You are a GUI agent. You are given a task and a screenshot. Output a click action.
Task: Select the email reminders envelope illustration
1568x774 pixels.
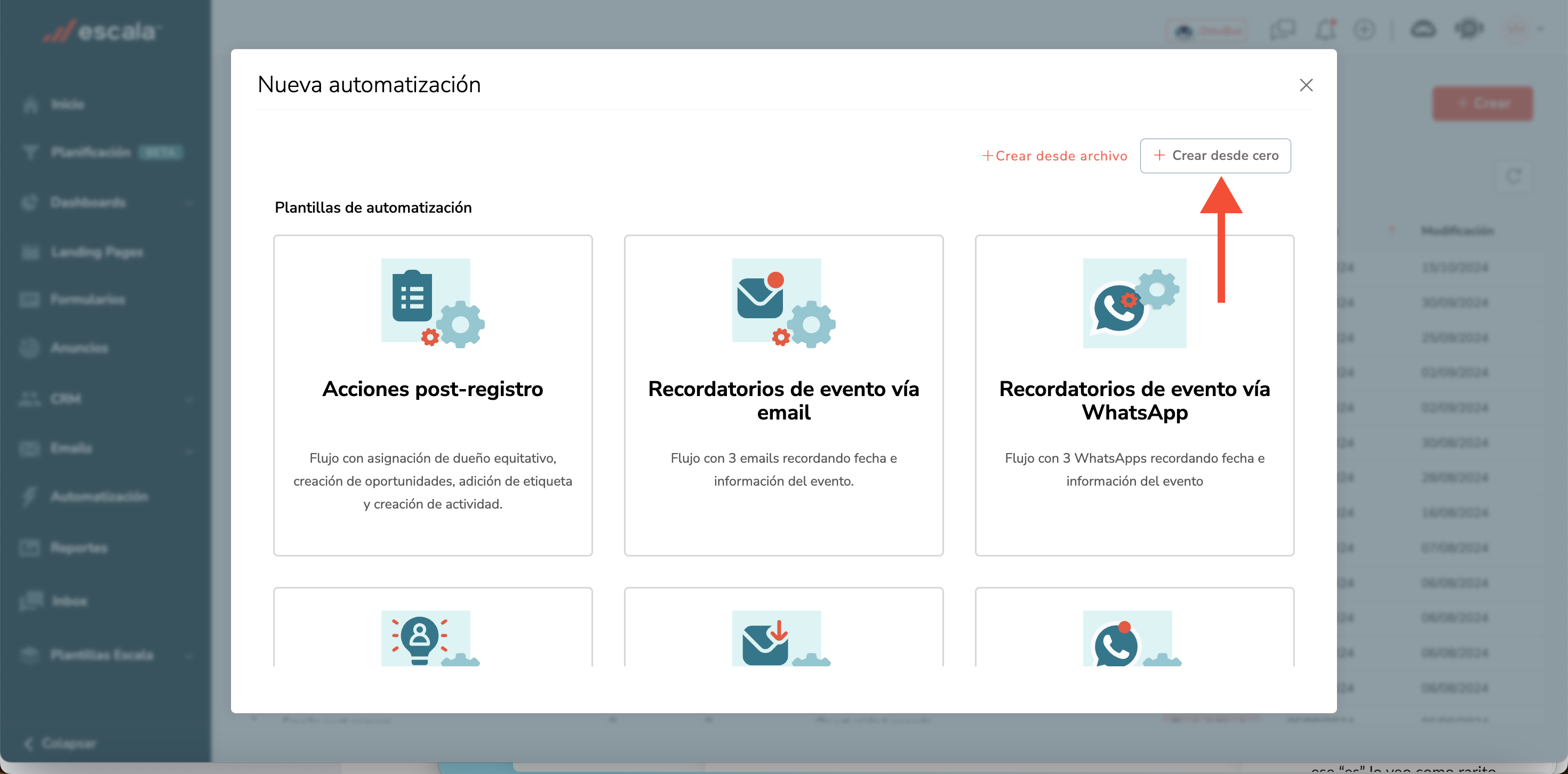[x=783, y=303]
